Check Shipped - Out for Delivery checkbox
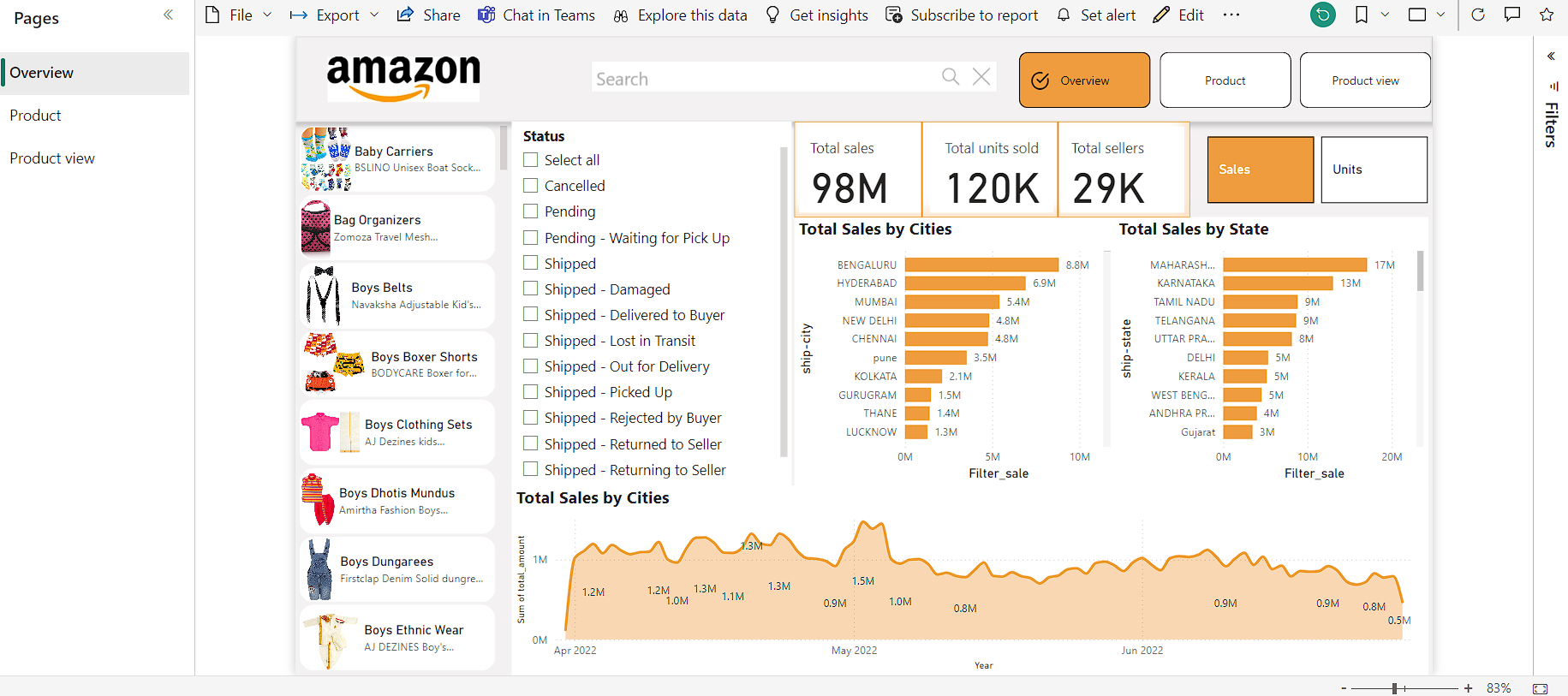This screenshot has width=1568, height=696. [531, 366]
